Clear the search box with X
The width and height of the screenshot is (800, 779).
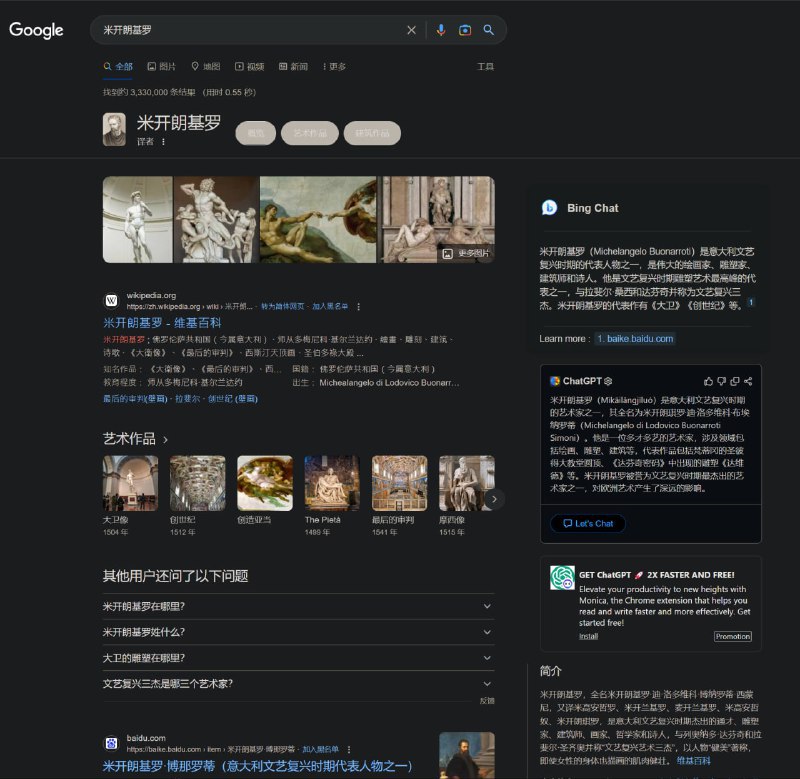click(411, 30)
